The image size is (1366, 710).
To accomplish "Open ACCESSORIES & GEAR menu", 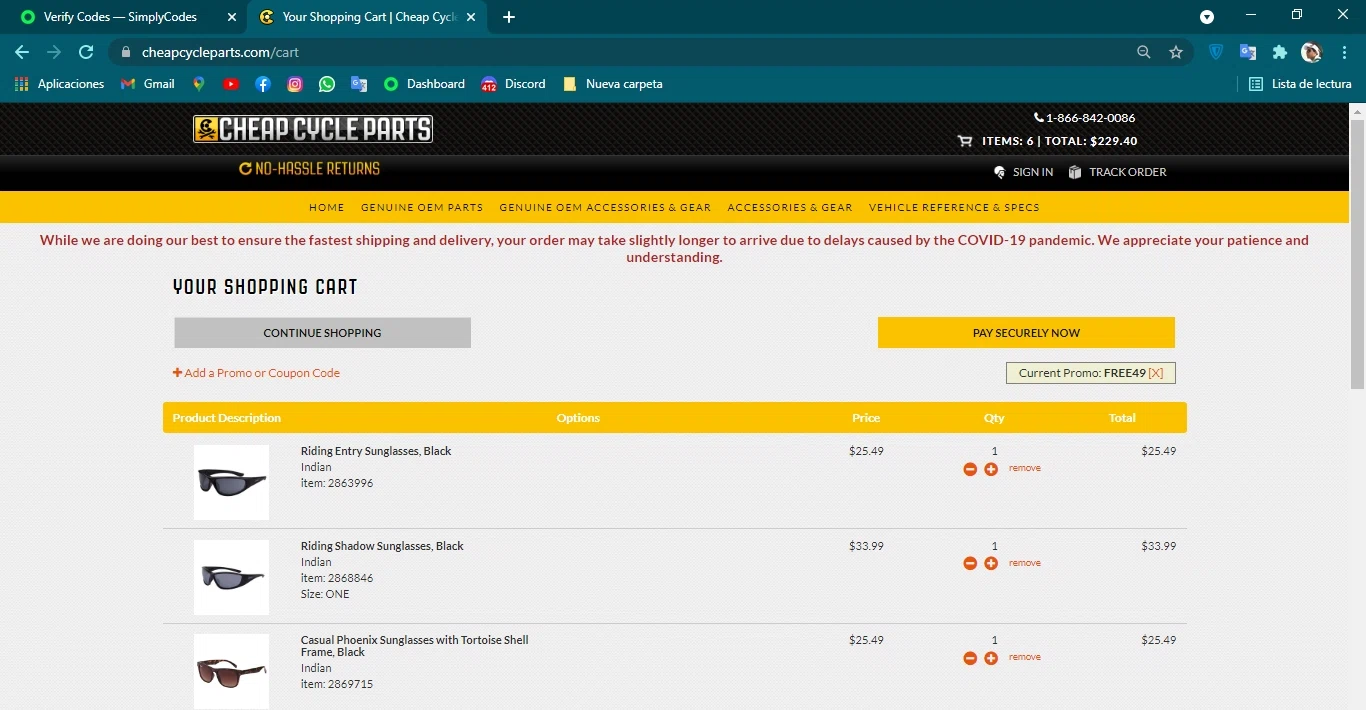I will click(790, 207).
